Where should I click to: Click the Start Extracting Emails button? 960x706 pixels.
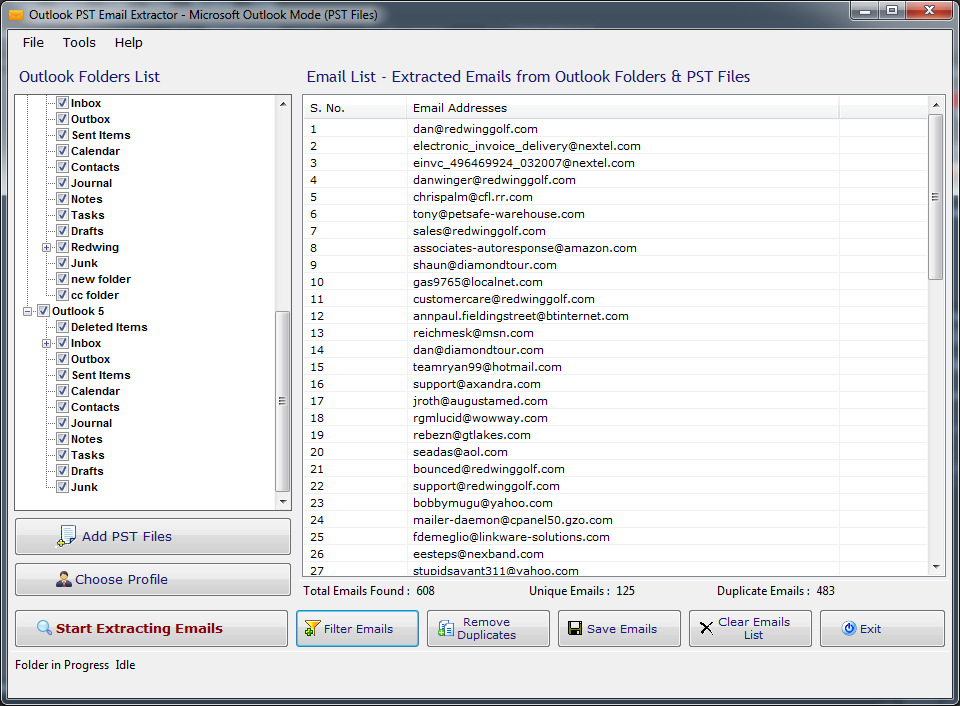[151, 628]
